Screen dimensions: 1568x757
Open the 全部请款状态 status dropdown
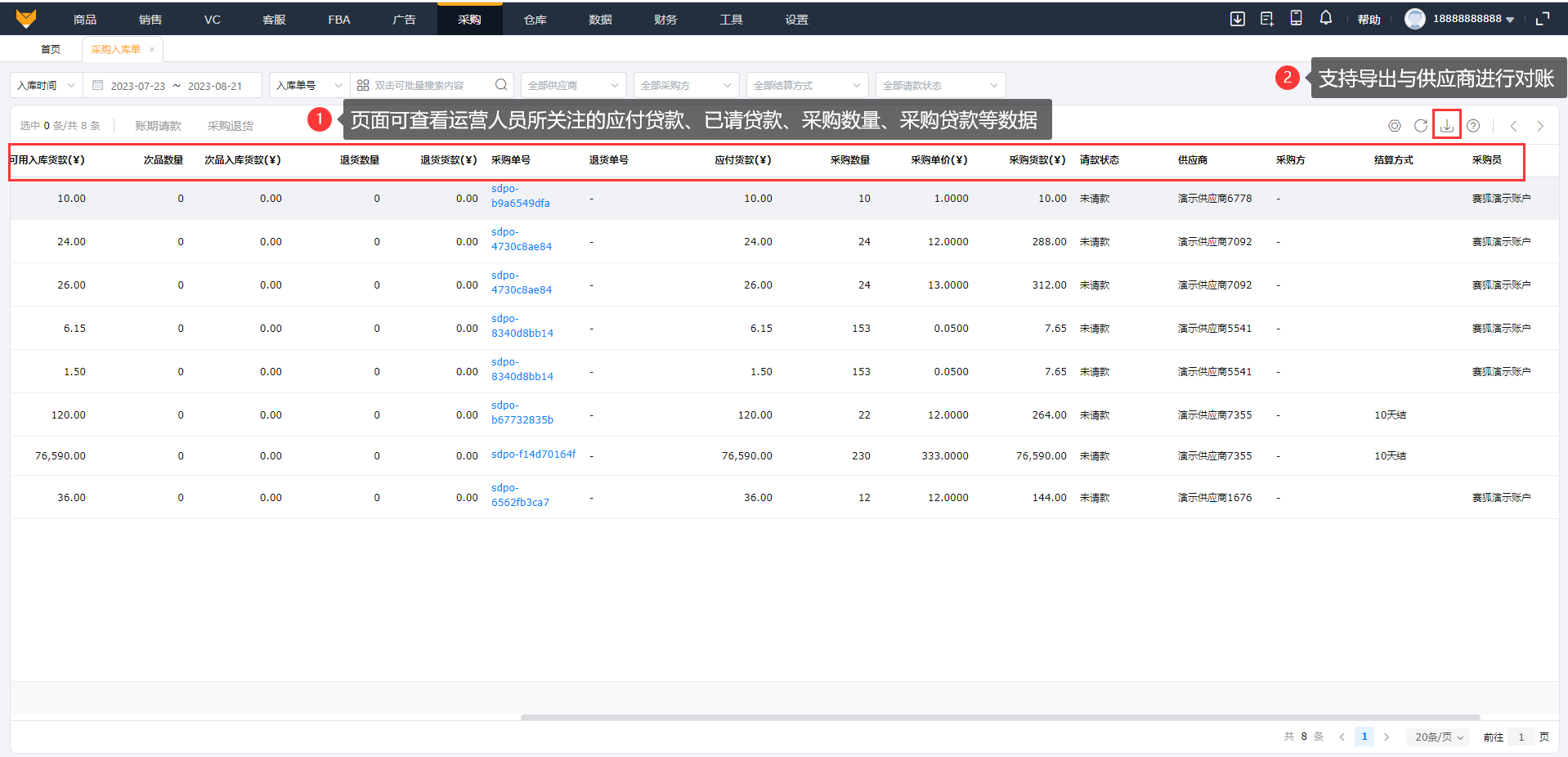tap(939, 85)
